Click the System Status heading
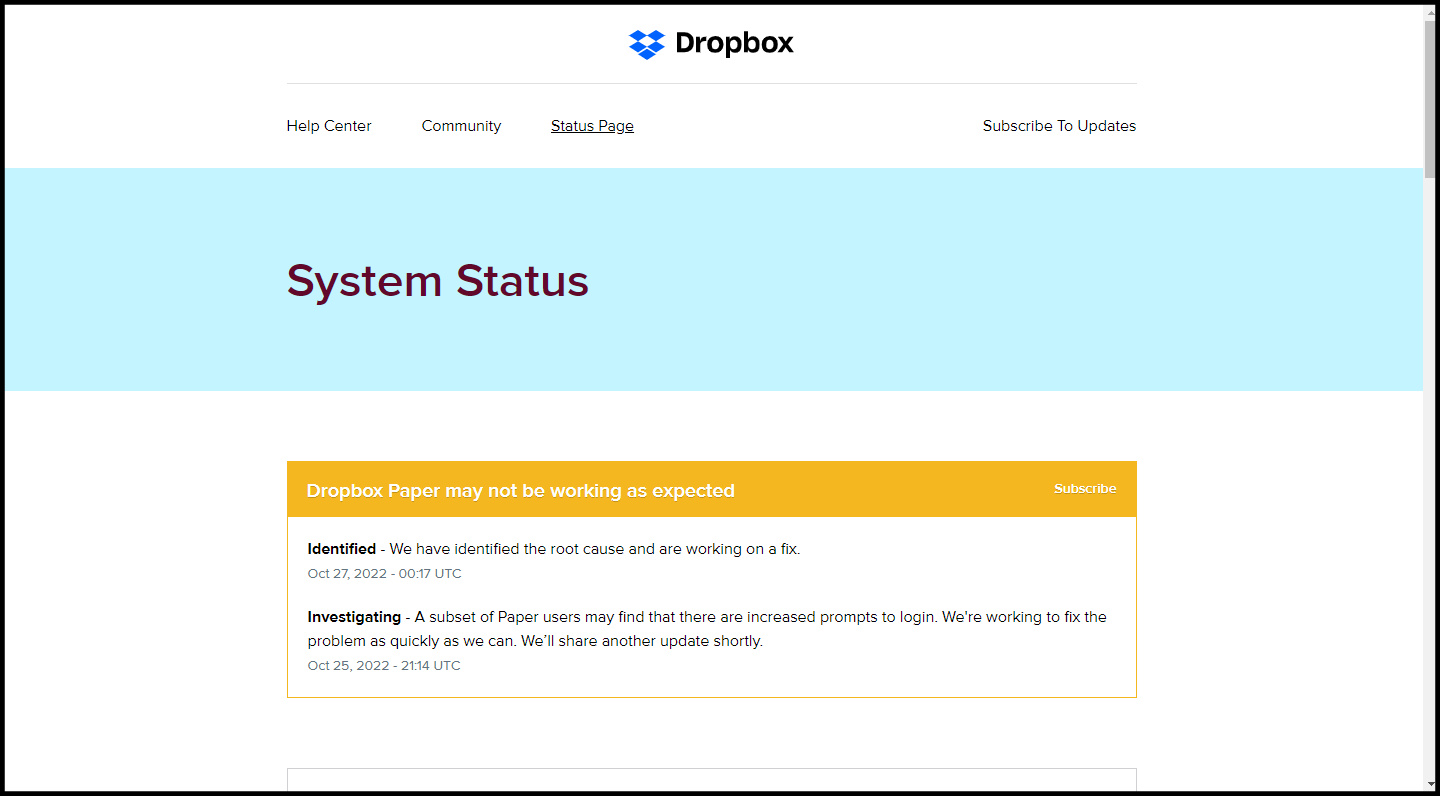This screenshot has width=1440, height=796. click(x=438, y=281)
